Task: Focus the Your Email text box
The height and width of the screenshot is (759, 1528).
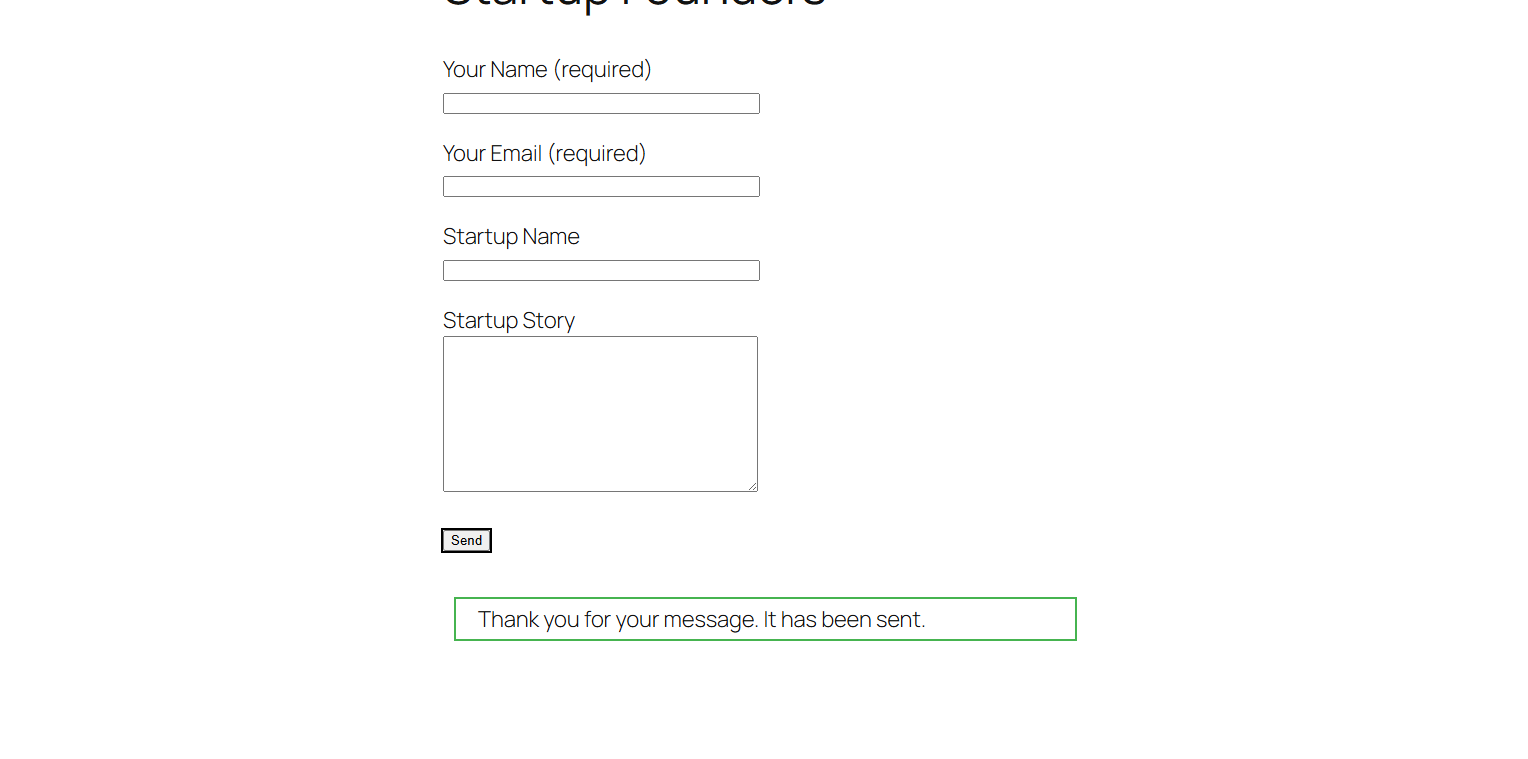Action: coord(601,187)
